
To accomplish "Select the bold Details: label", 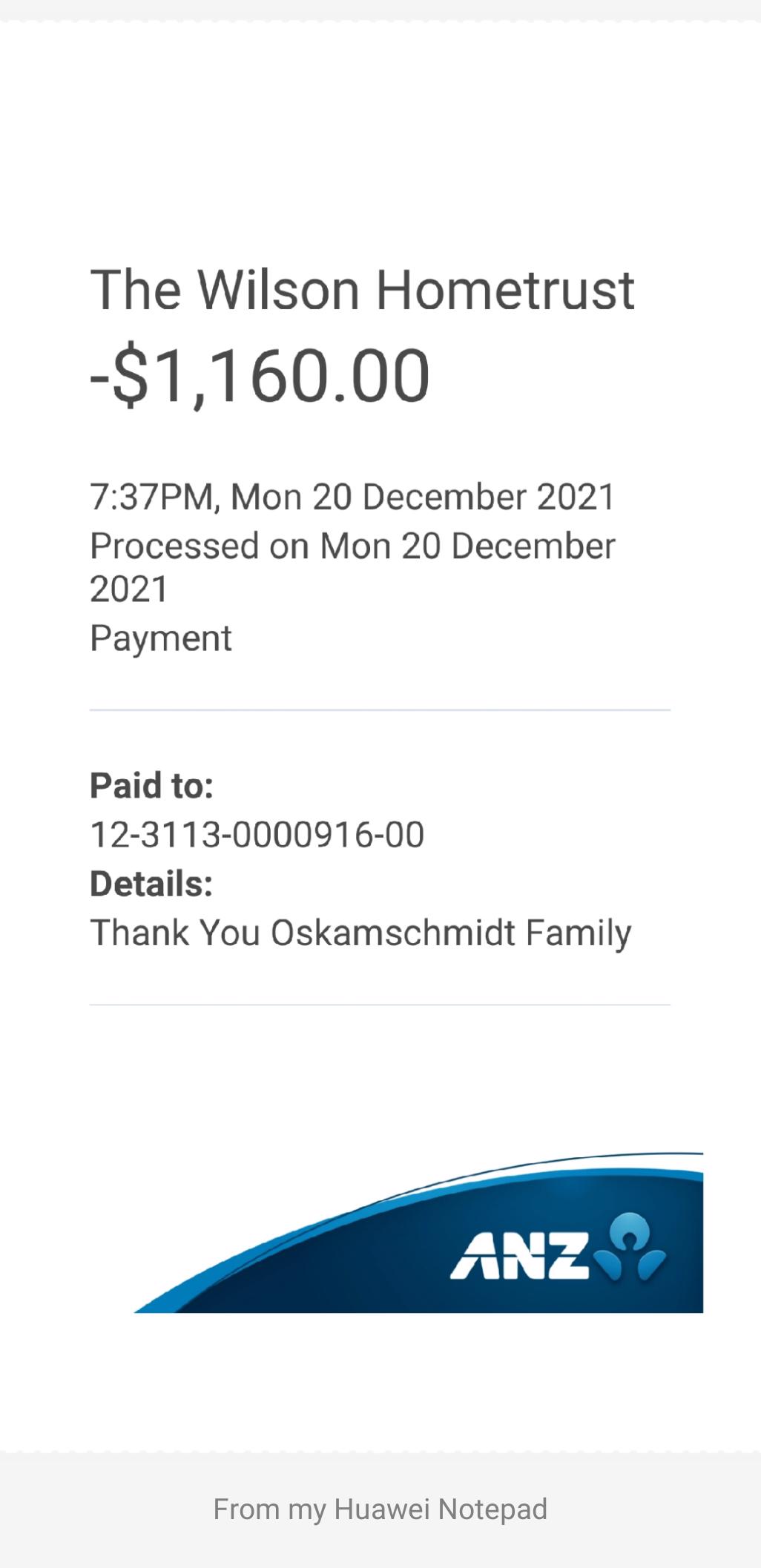I will click(x=151, y=884).
